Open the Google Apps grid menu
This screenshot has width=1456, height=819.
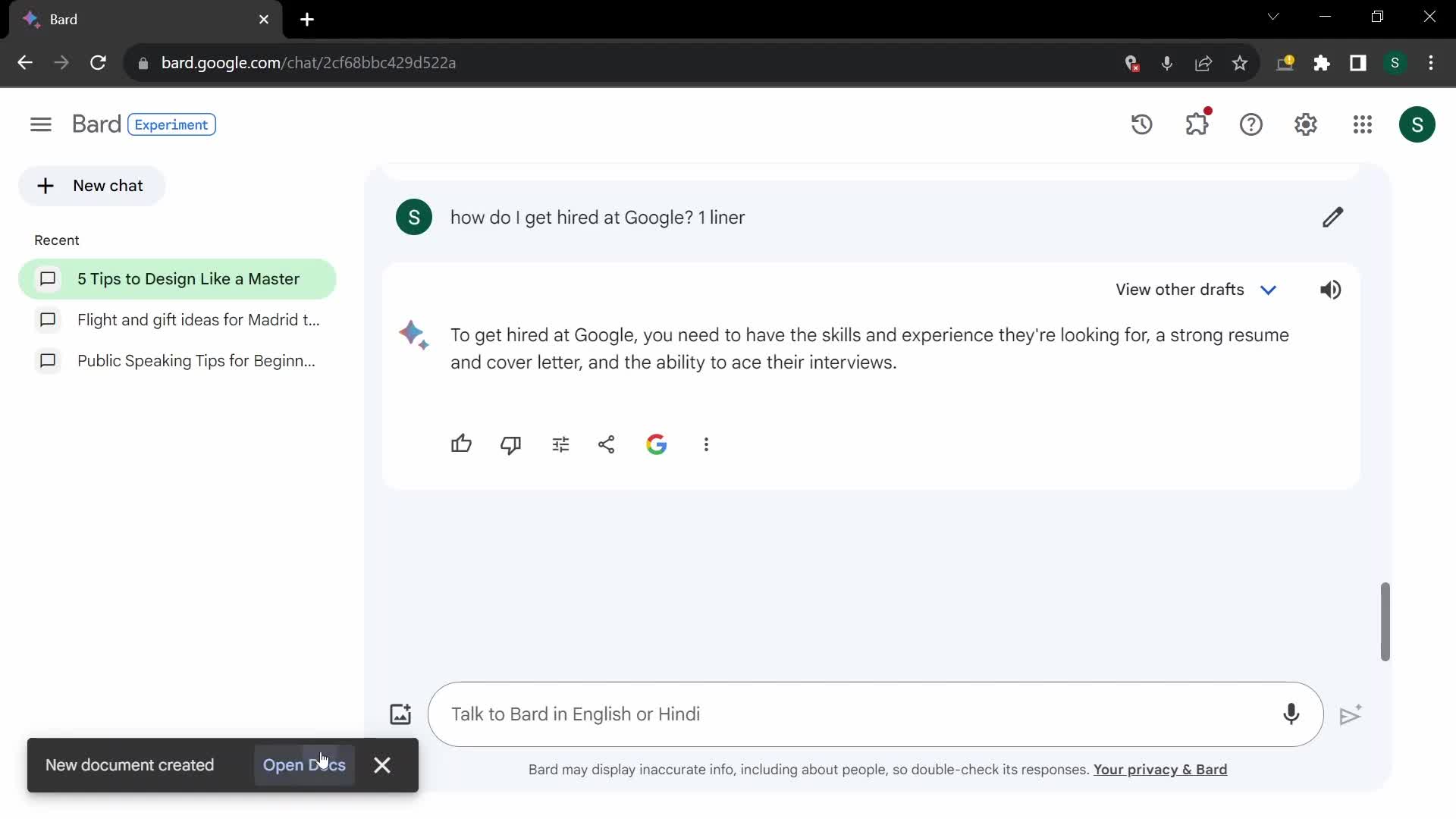[x=1363, y=124]
